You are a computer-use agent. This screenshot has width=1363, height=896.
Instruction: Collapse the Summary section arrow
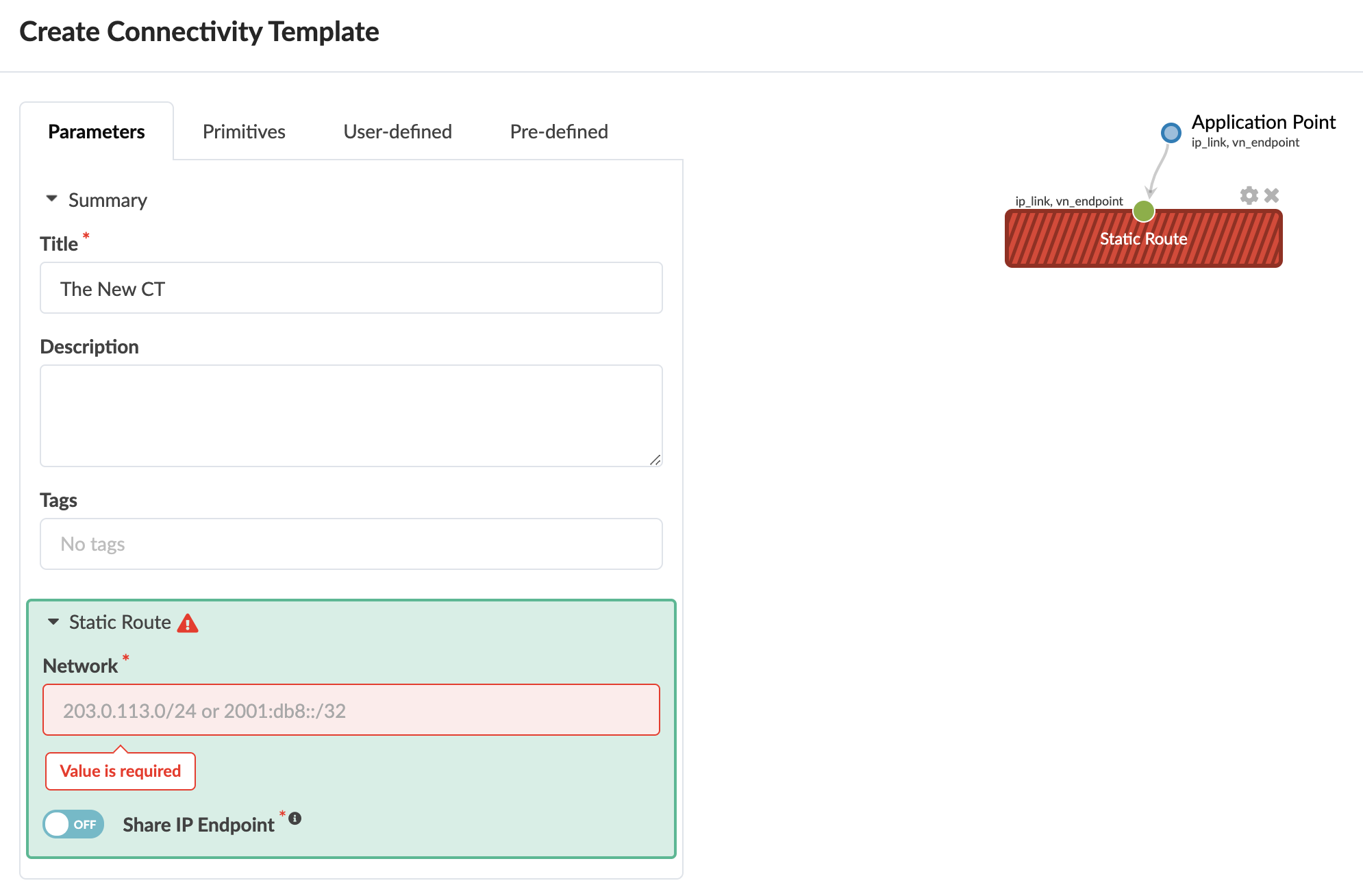[52, 199]
